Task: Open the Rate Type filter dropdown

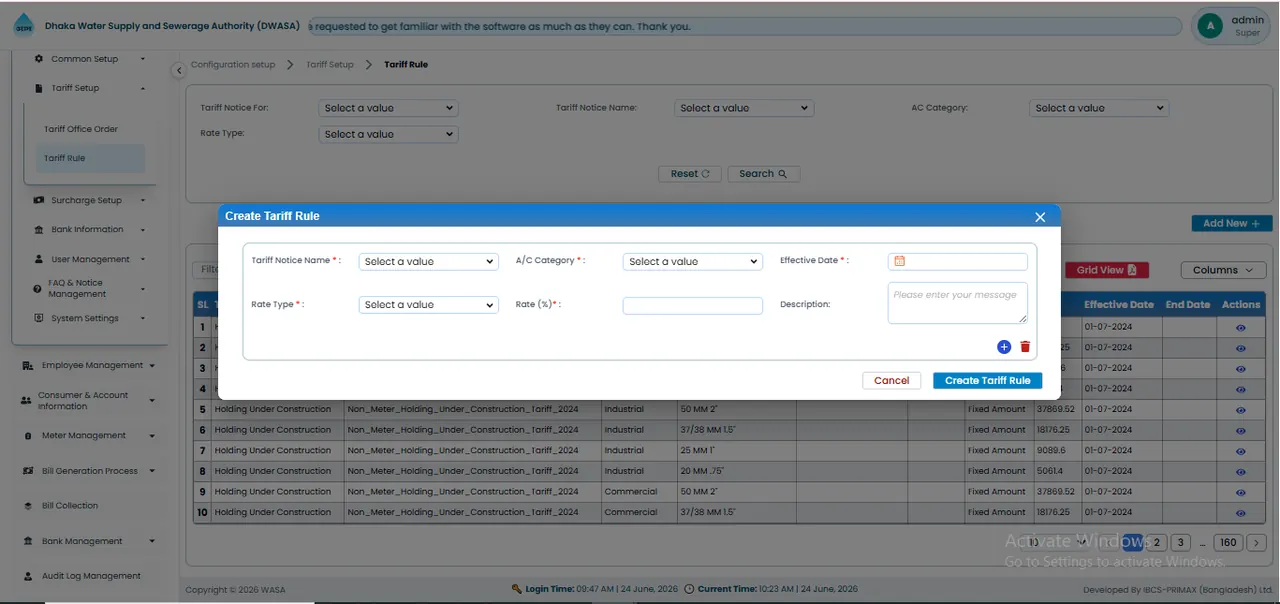Action: point(388,134)
